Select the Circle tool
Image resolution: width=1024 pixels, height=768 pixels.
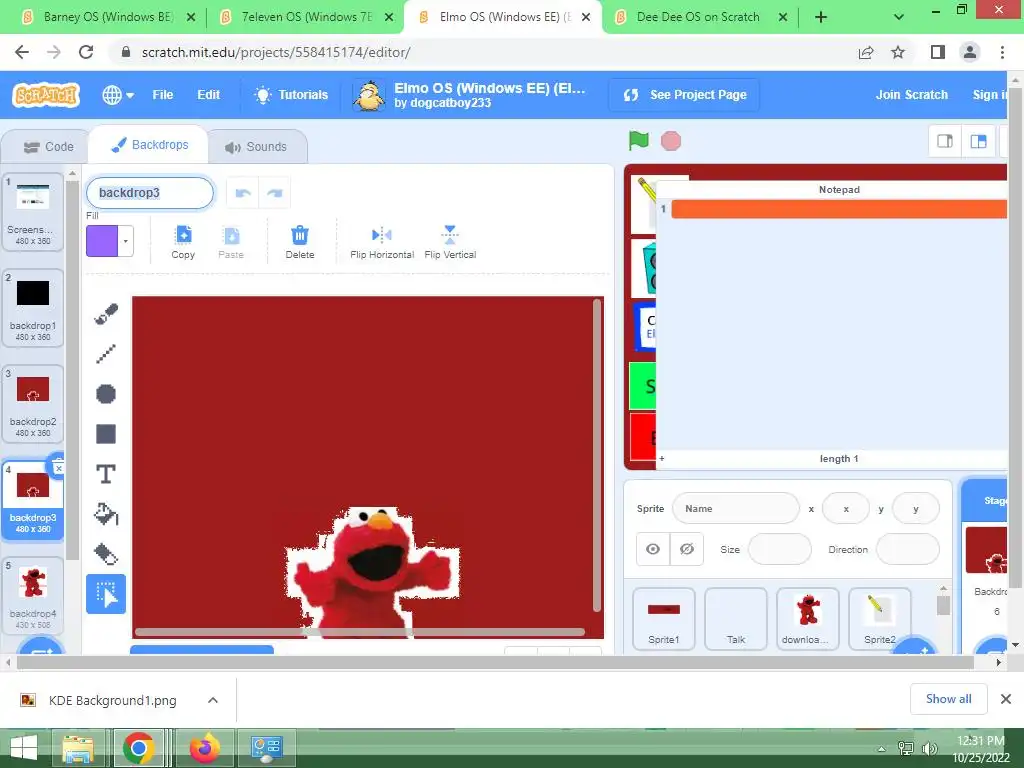106,394
